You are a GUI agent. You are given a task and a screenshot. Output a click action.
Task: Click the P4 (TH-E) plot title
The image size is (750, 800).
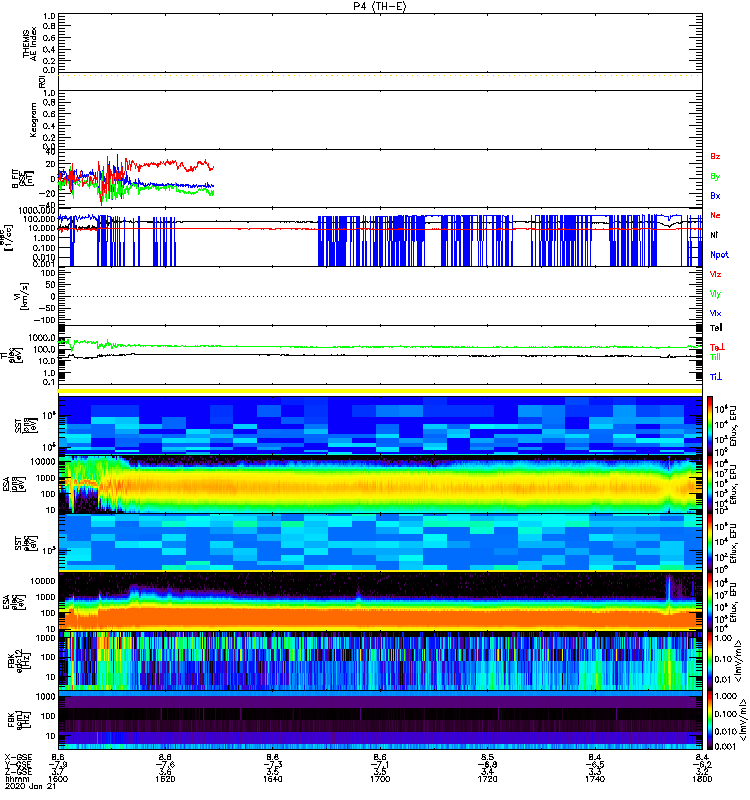pos(377,6)
